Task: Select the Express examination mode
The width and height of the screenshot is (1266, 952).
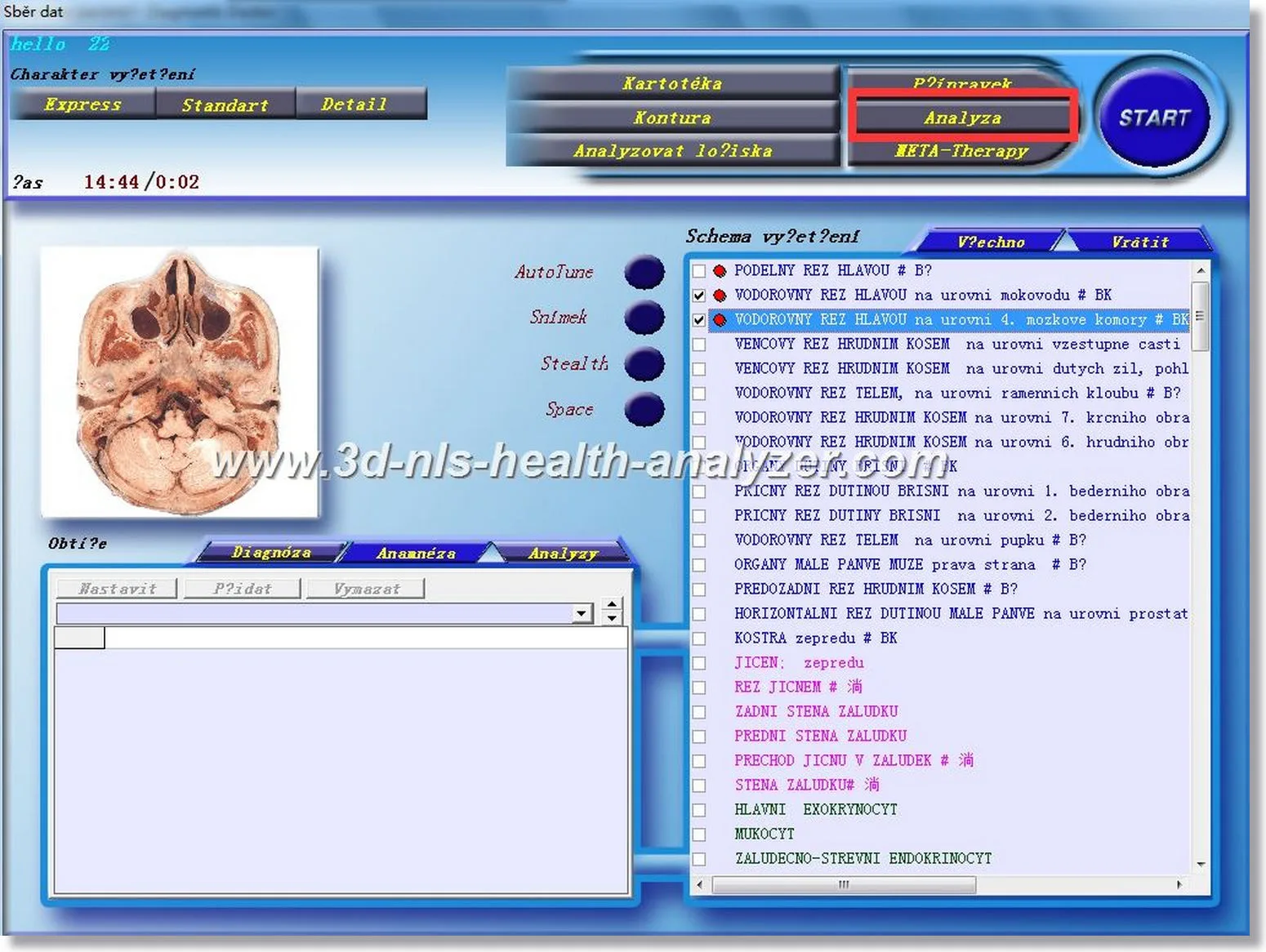Action: click(x=82, y=105)
